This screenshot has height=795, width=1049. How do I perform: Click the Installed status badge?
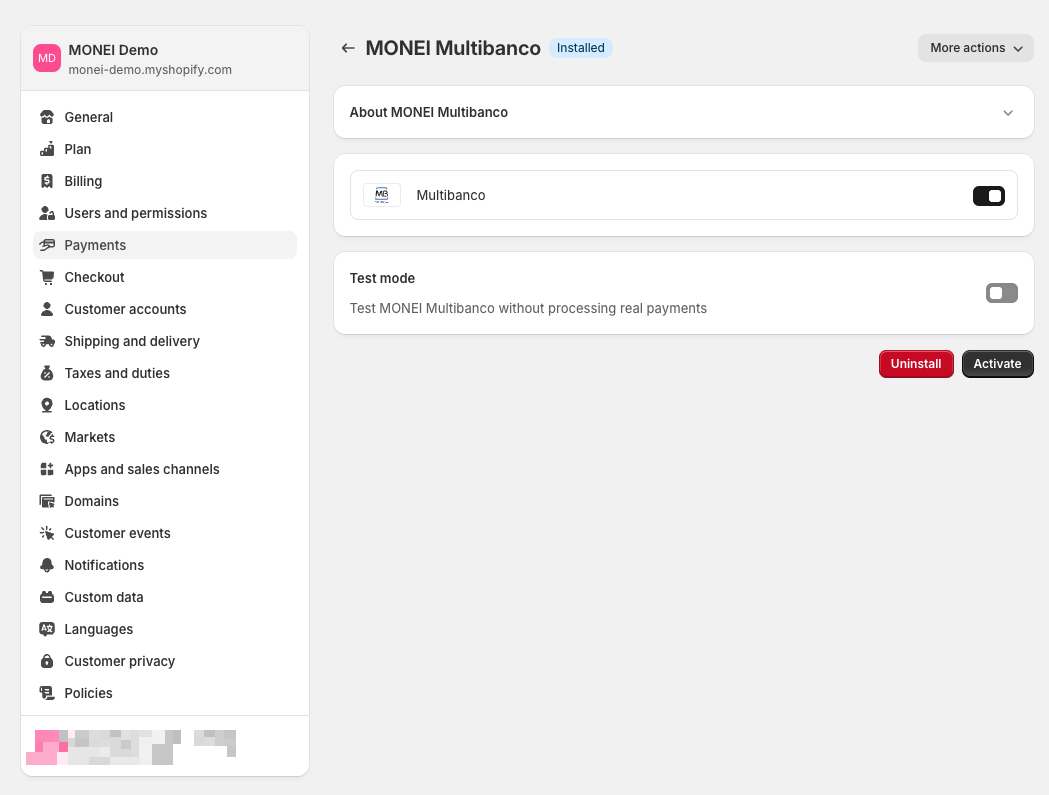pos(581,48)
